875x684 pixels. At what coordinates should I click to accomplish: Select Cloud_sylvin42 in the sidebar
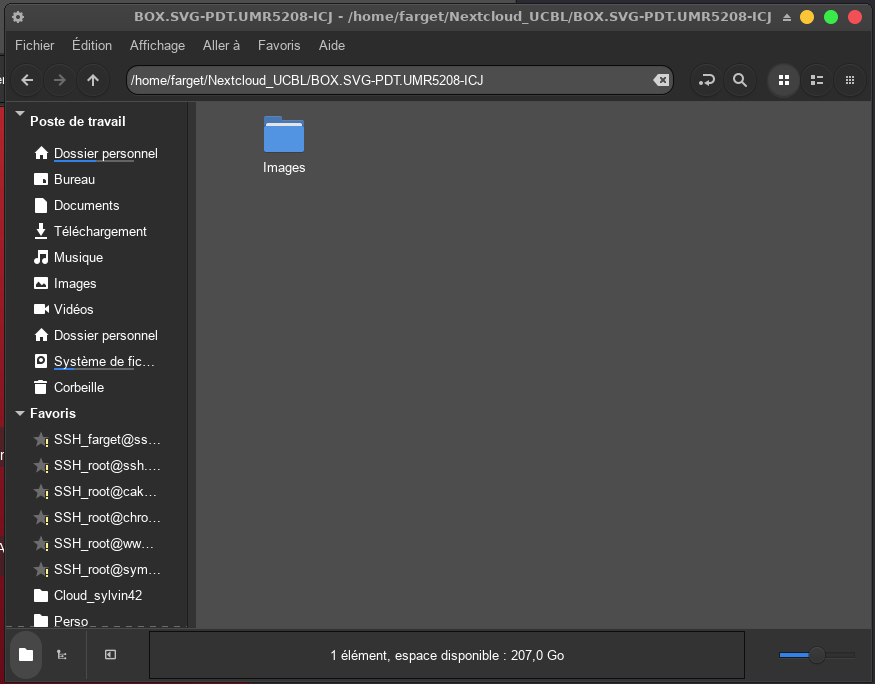click(98, 595)
